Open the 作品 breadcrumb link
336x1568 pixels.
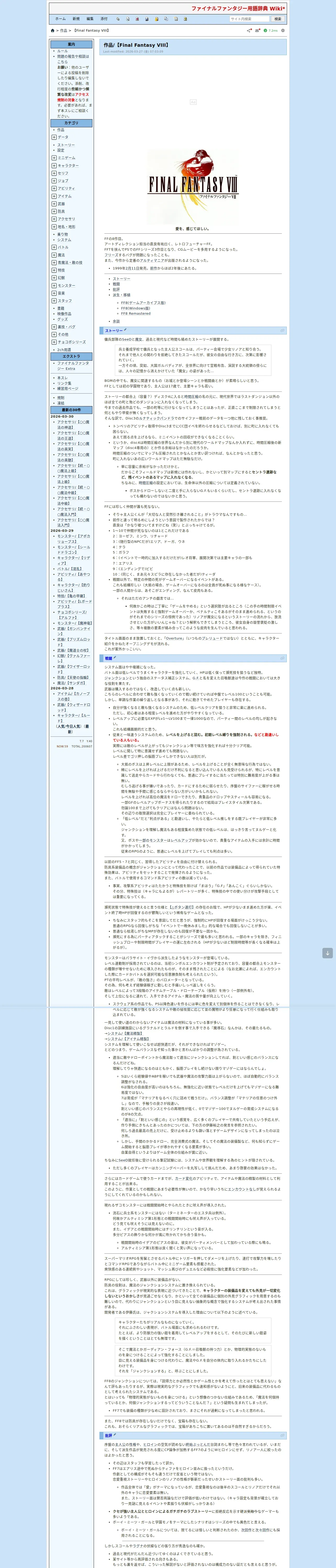[x=63, y=30]
